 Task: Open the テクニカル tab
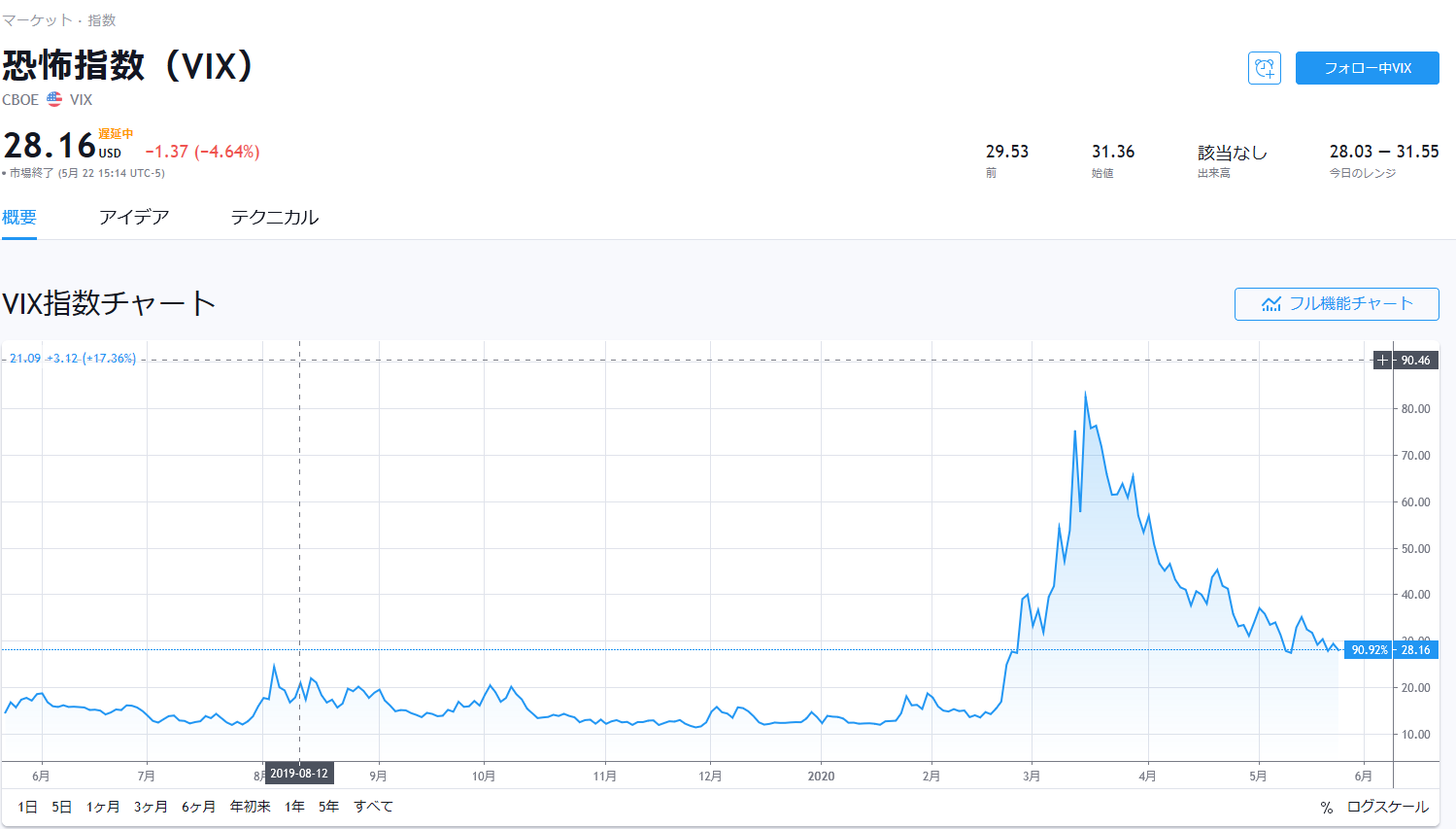coord(274,217)
